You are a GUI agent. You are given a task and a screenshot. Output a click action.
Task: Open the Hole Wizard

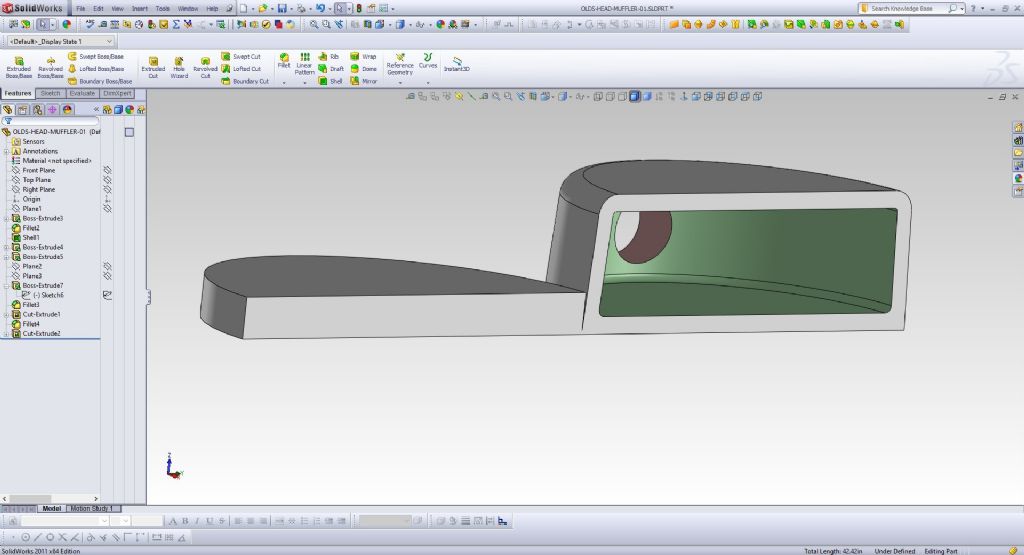179,67
